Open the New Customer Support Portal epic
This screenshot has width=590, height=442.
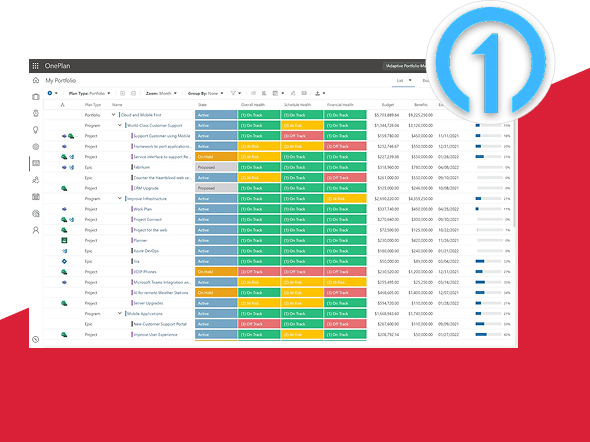click(x=160, y=324)
